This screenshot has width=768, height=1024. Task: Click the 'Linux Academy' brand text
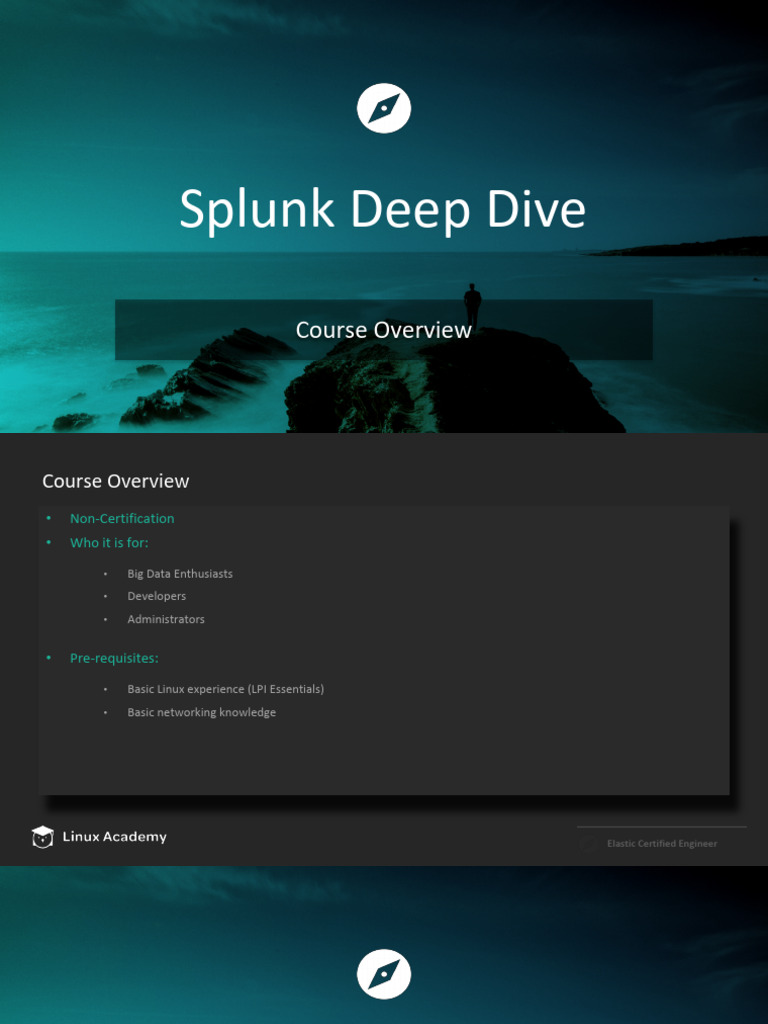click(x=115, y=837)
